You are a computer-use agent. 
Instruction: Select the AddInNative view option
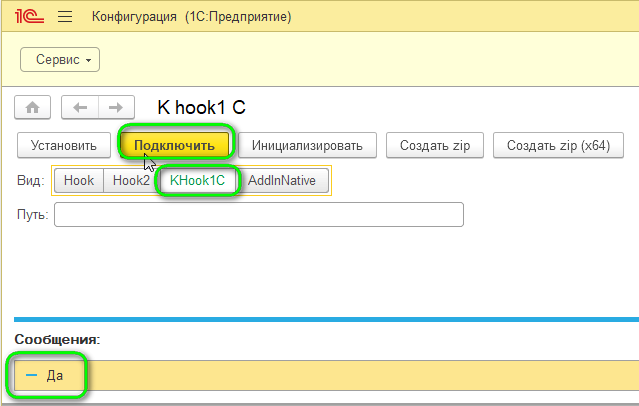point(282,180)
